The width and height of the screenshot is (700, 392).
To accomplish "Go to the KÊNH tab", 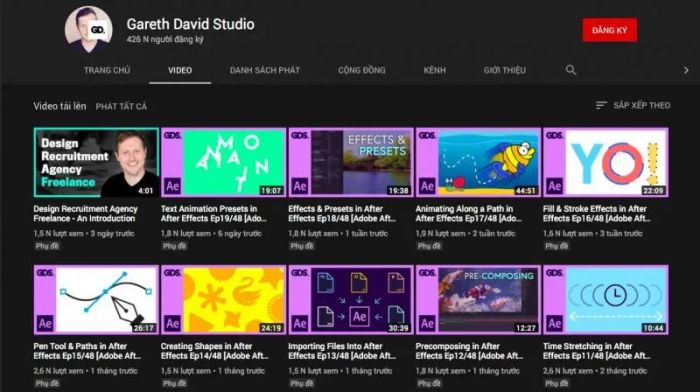I will 434,70.
